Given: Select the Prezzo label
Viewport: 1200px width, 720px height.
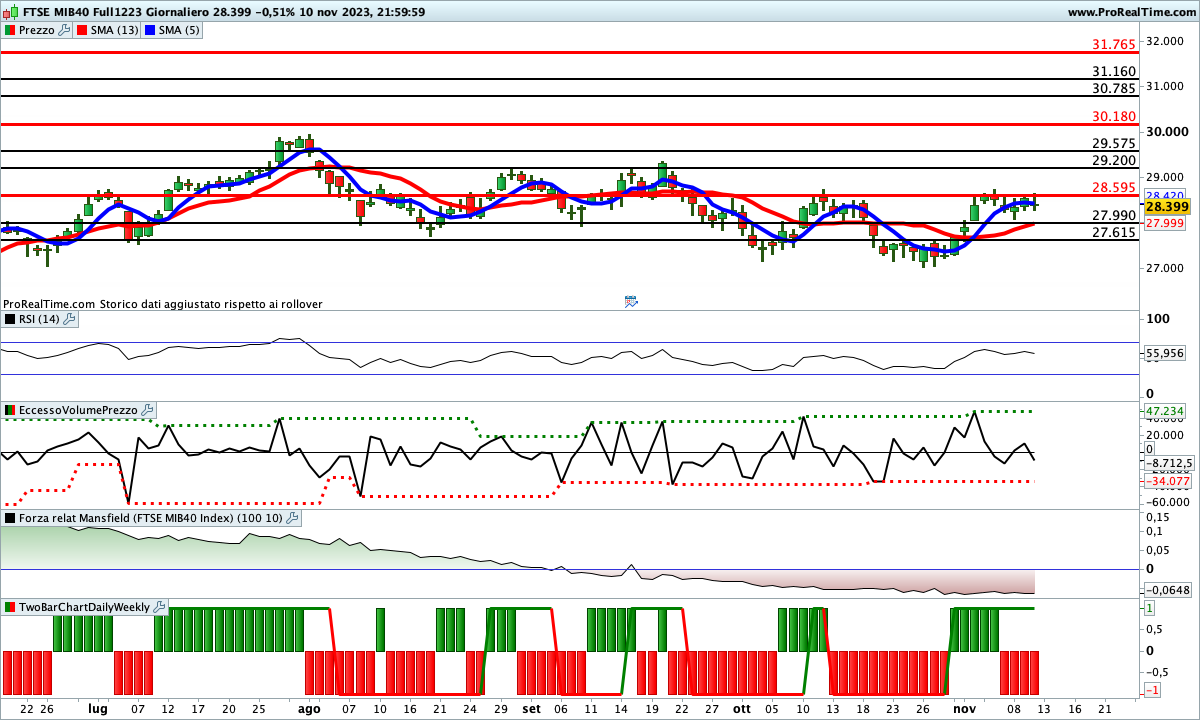Looking at the screenshot, I should (37, 30).
